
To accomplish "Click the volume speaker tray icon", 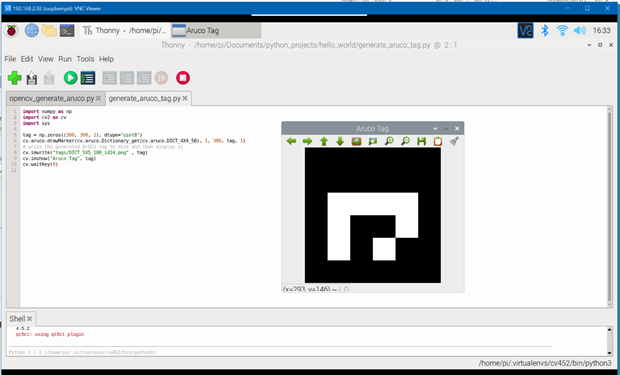I will pyautogui.click(x=580, y=30).
